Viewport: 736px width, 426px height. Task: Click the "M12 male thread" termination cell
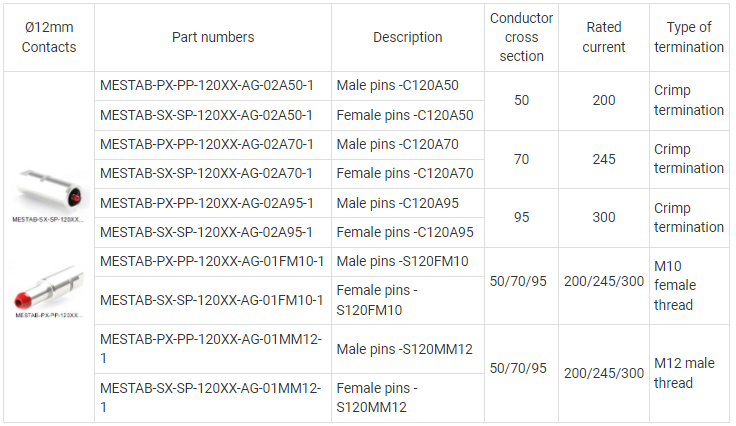[685, 373]
